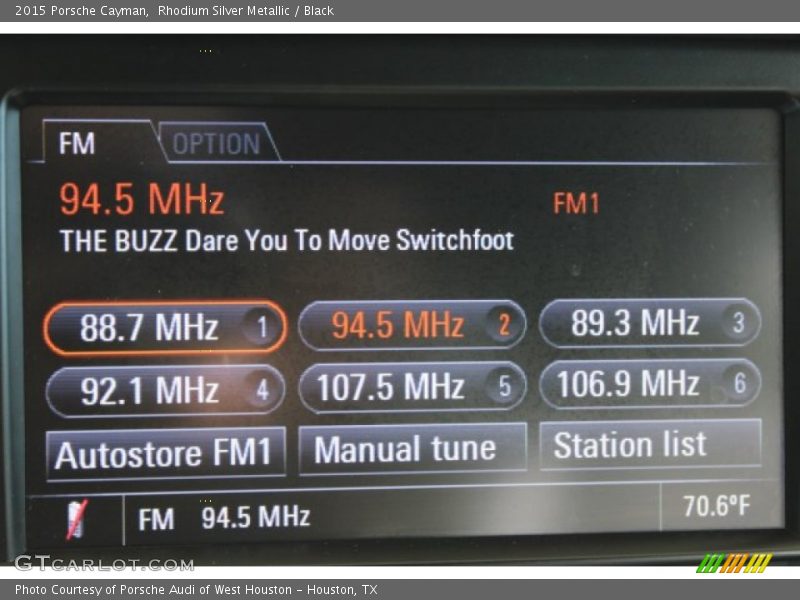Tap the orange FM1 band indicator

click(x=576, y=203)
